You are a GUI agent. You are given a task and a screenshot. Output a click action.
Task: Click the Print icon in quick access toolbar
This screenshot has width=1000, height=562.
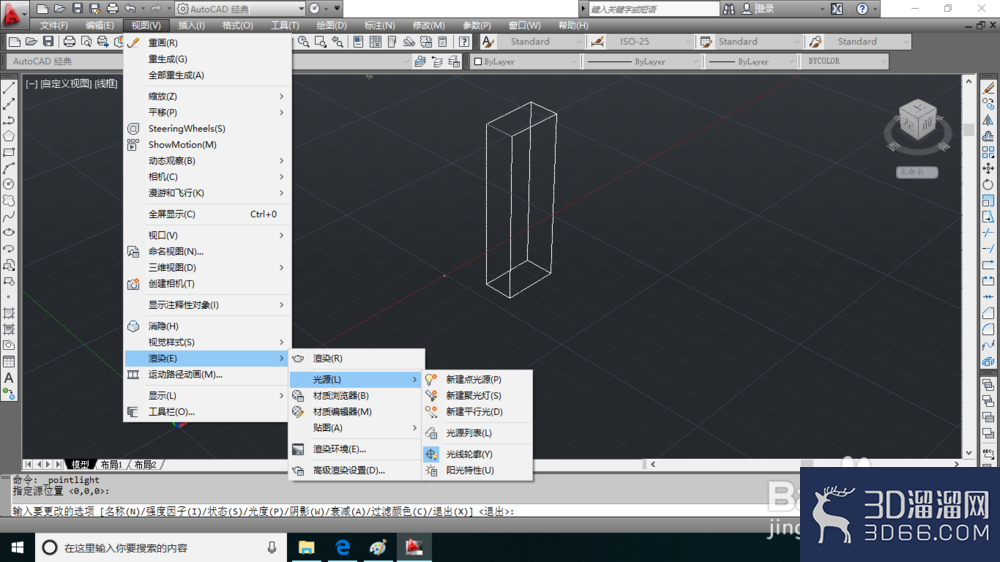click(x=112, y=9)
